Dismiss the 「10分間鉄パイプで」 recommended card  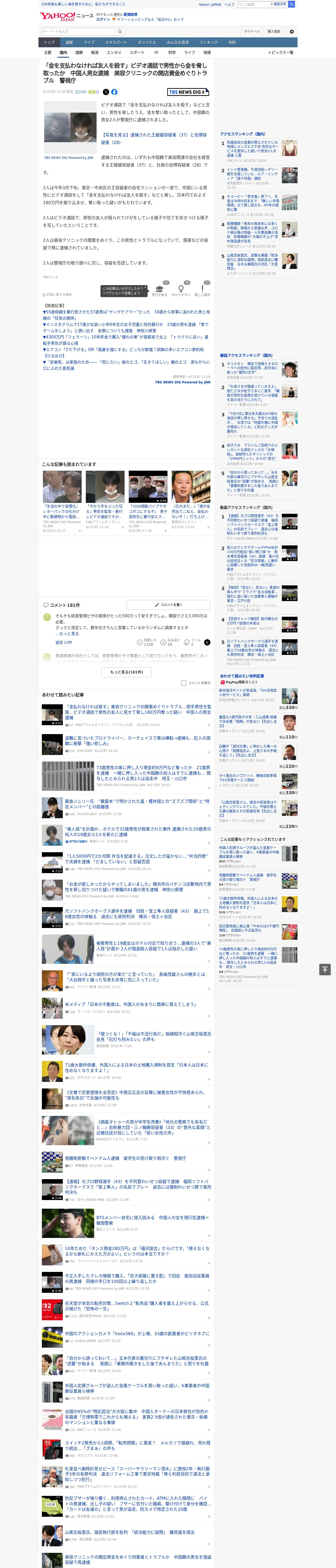pyautogui.click(x=165, y=531)
